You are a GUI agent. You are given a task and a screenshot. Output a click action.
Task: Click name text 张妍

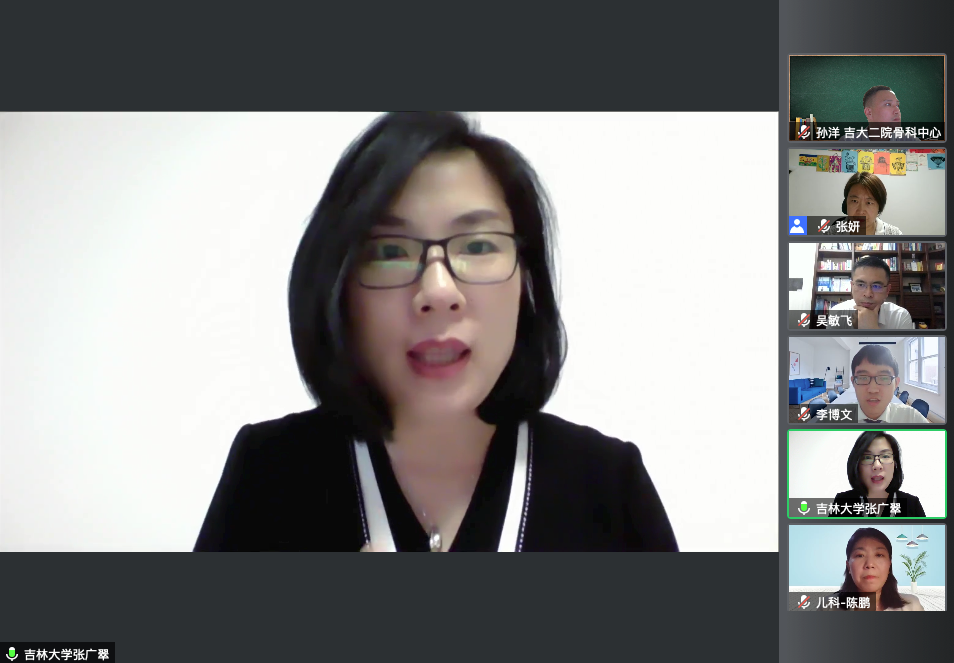(x=848, y=227)
